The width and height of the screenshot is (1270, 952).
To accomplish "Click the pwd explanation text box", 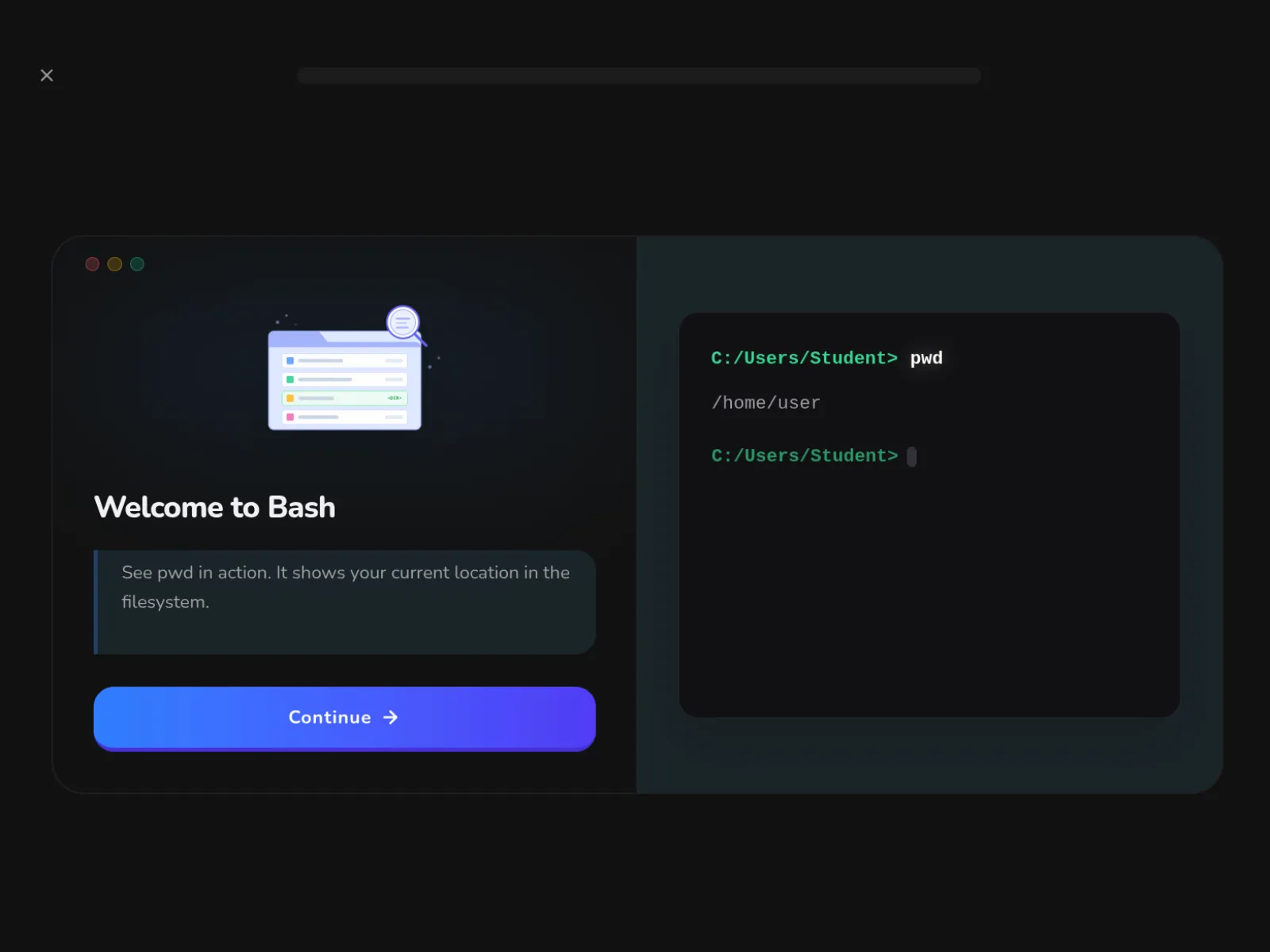I will point(344,602).
